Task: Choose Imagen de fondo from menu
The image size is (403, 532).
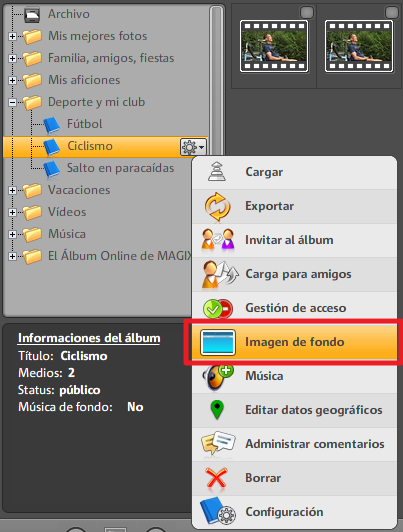Action: coord(294,342)
